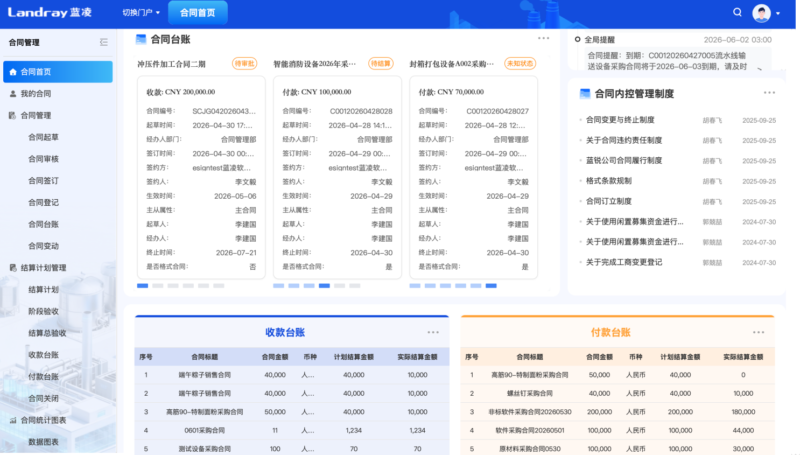
Task: Collapse the 结算计划管理 group
Action: (43, 268)
